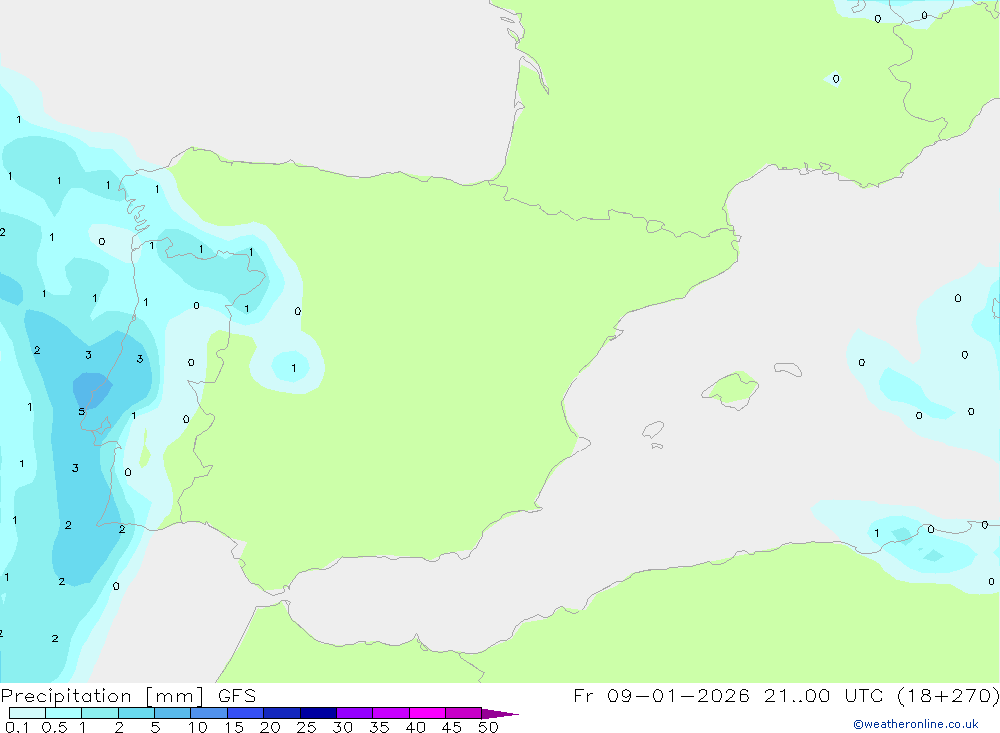The image size is (1000, 733).
Task: Click the small Ibiza island outline
Action: [x=654, y=431]
